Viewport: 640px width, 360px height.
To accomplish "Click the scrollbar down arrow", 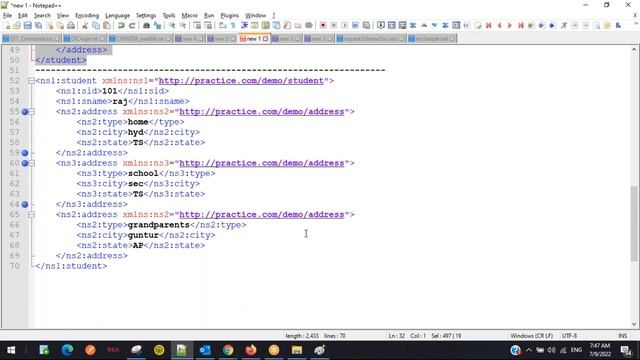I will tap(634, 324).
